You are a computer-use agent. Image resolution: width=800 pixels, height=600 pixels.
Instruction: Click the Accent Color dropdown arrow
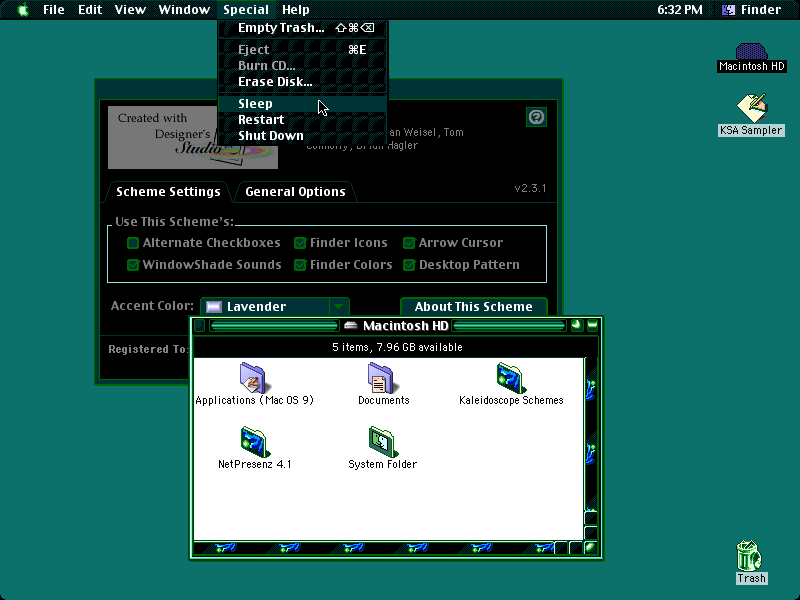[338, 307]
